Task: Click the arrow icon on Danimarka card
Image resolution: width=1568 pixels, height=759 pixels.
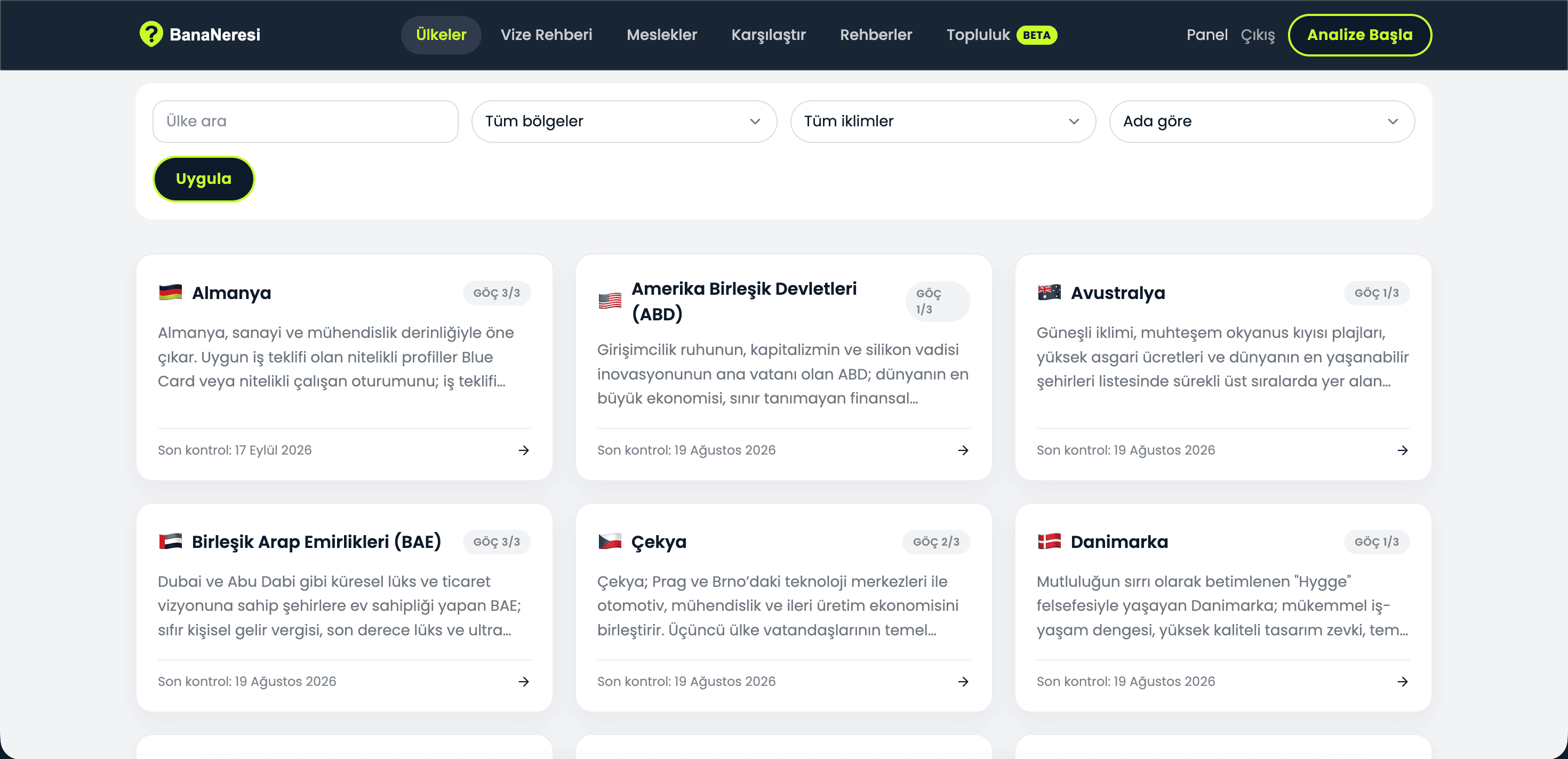Action: tap(1403, 681)
